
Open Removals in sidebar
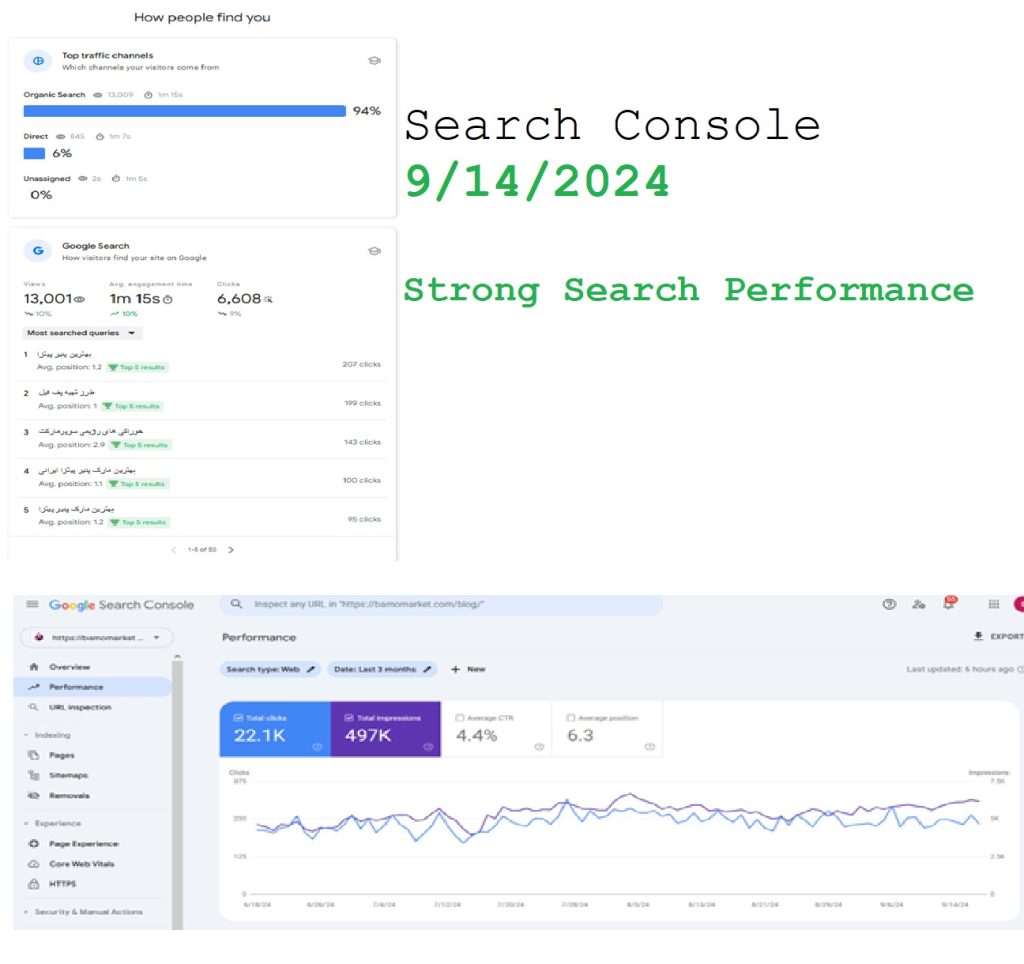coord(92,795)
